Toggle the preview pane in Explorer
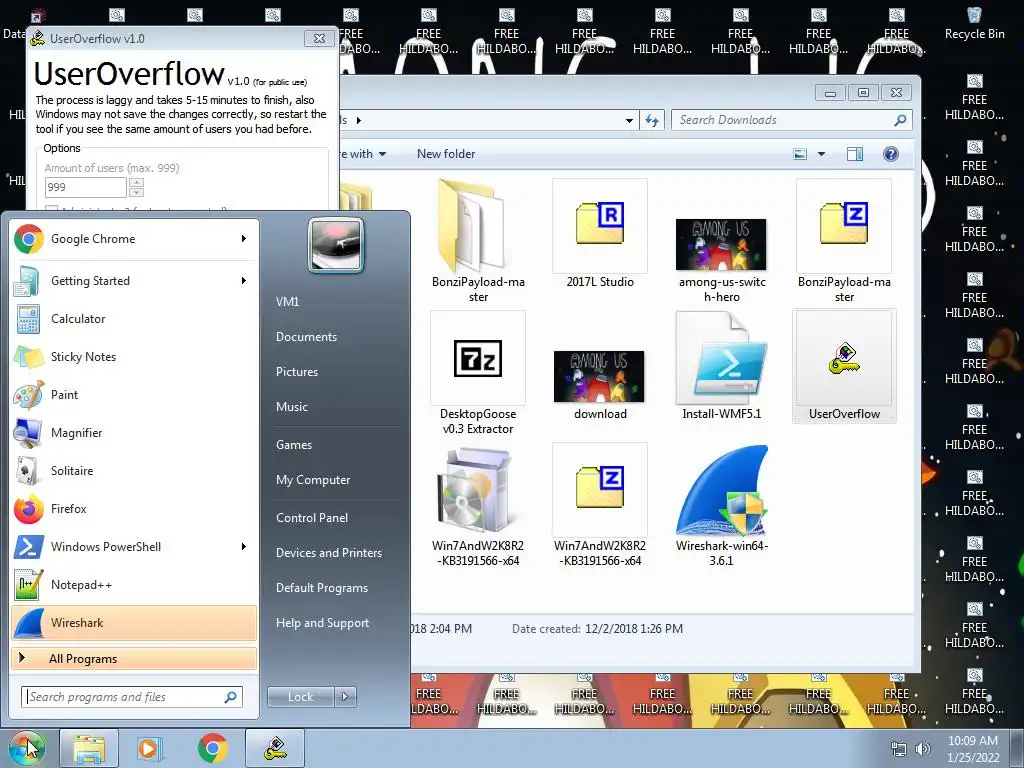The height and width of the screenshot is (768, 1024). 854,153
